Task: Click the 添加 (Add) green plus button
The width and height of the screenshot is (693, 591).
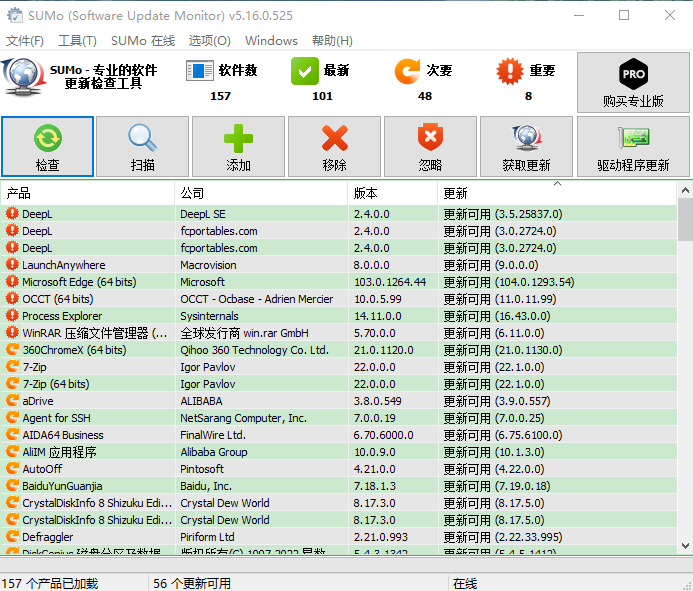Action: coord(238,146)
